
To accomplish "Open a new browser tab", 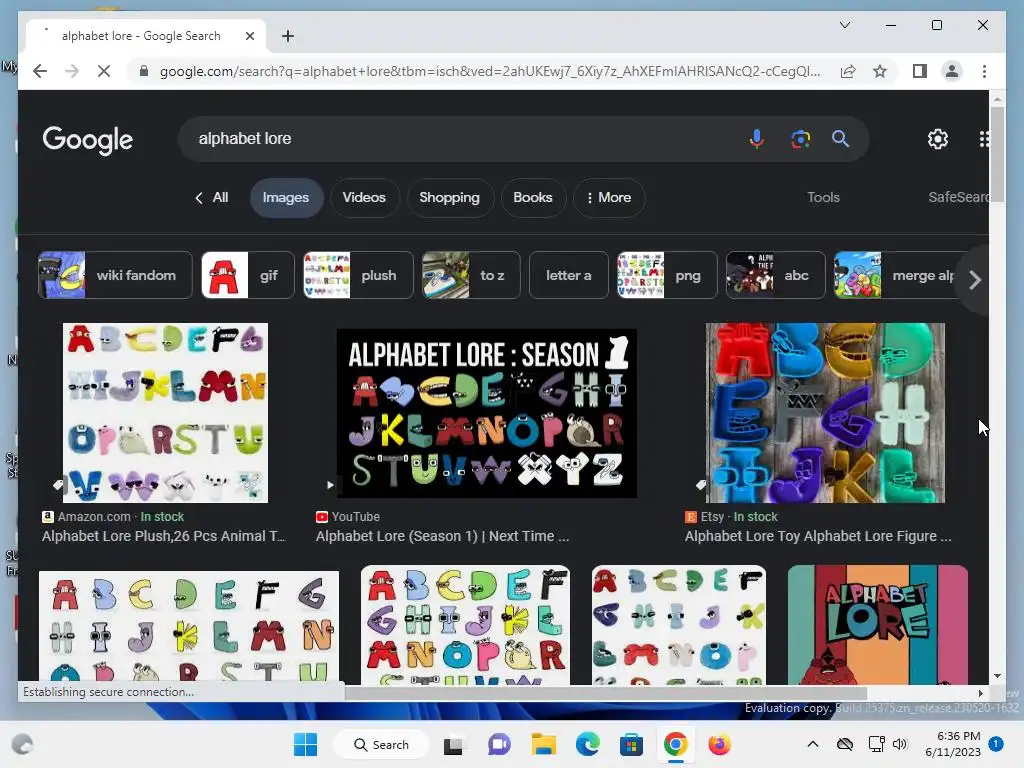I will point(288,36).
